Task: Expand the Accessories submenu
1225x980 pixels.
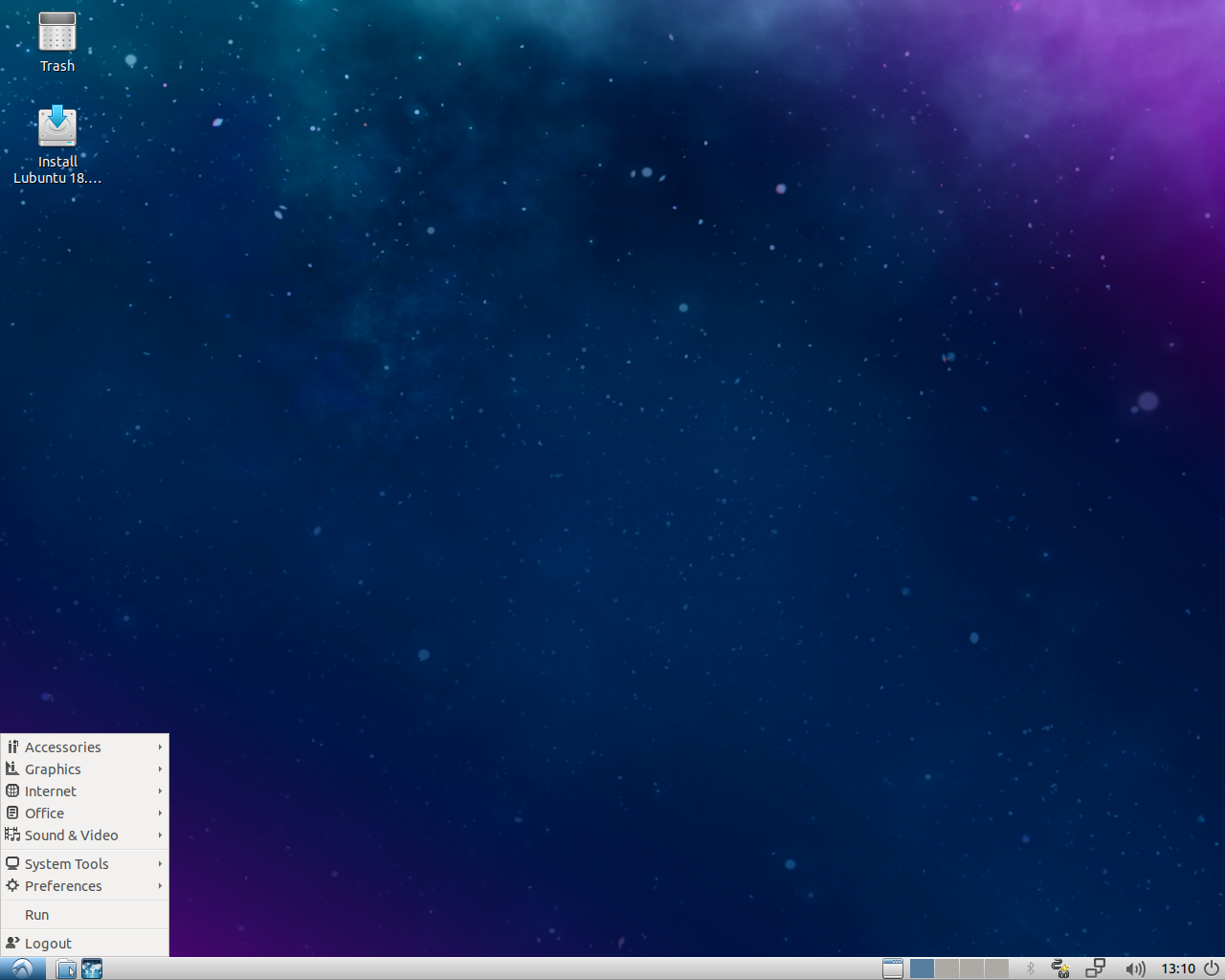Action: (x=85, y=747)
